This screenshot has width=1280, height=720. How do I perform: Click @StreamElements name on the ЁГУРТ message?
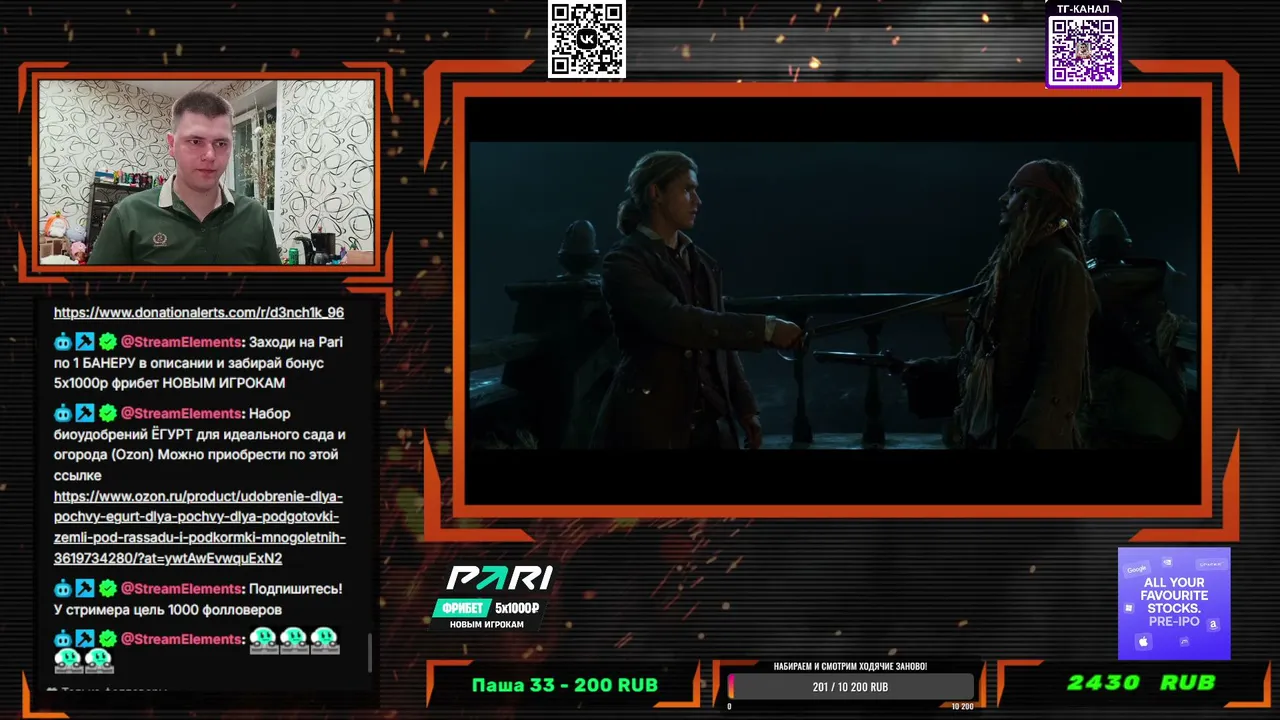[181, 413]
